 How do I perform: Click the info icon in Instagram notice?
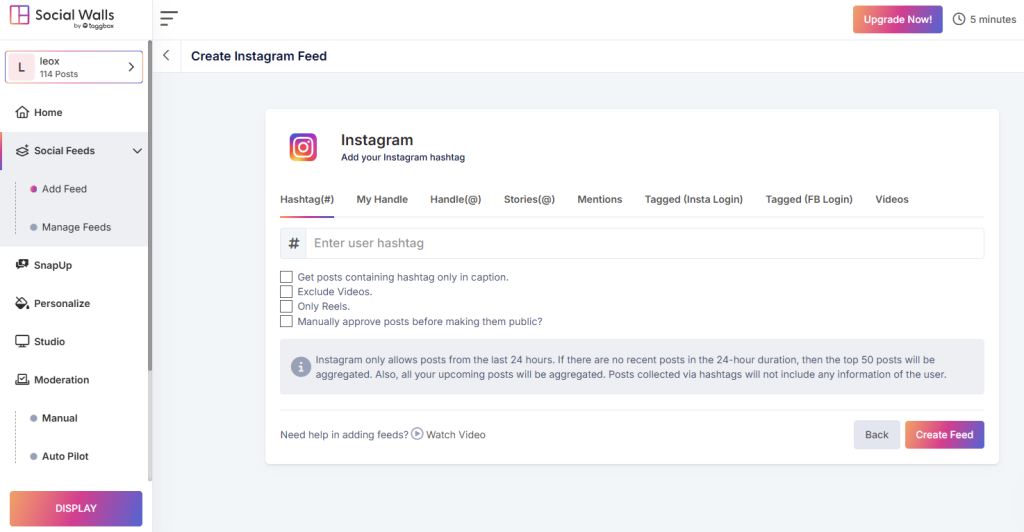pyautogui.click(x=301, y=367)
